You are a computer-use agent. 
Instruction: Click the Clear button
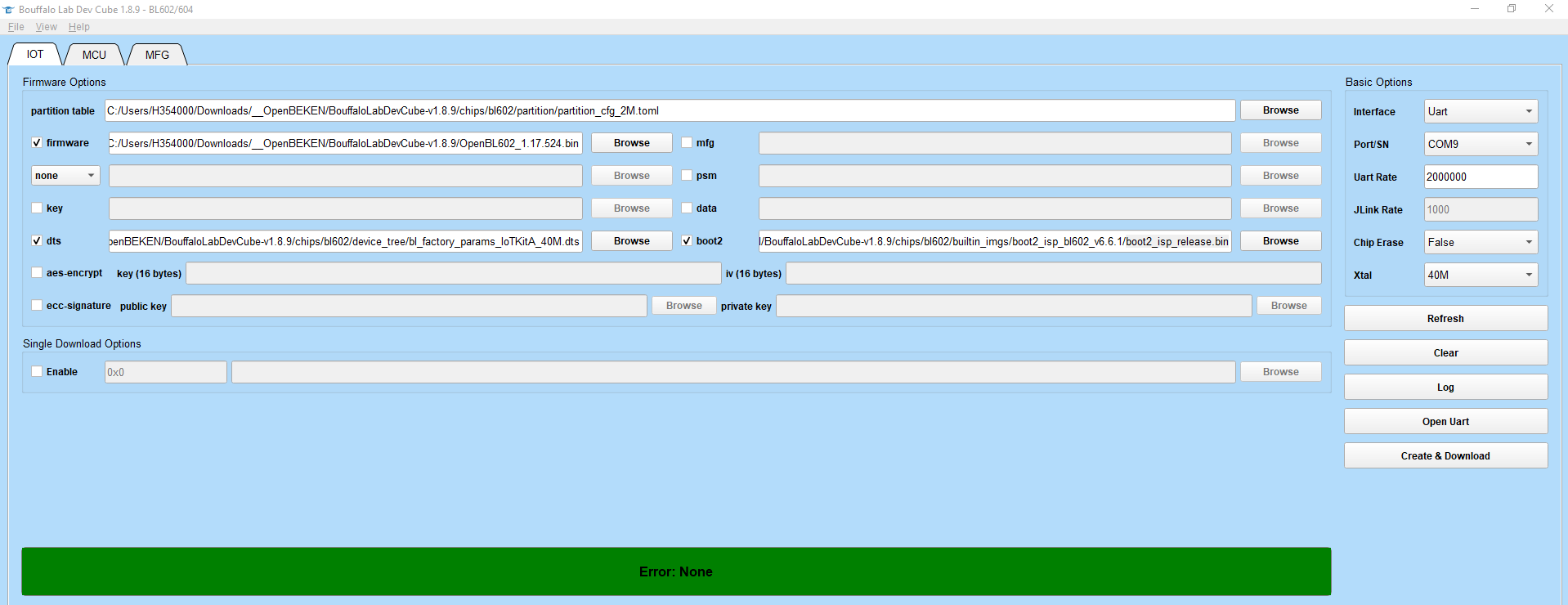pyautogui.click(x=1445, y=353)
